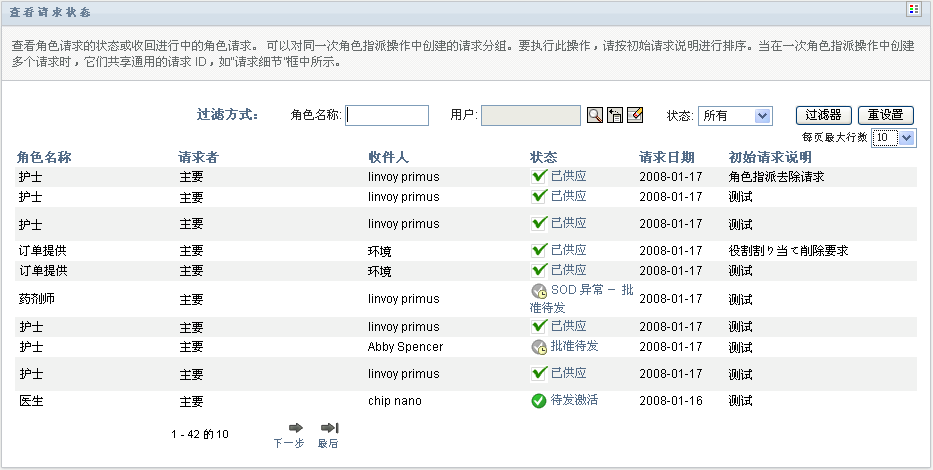
Task: Click the 角色指派去除请求 description cell
Action: tap(776, 177)
